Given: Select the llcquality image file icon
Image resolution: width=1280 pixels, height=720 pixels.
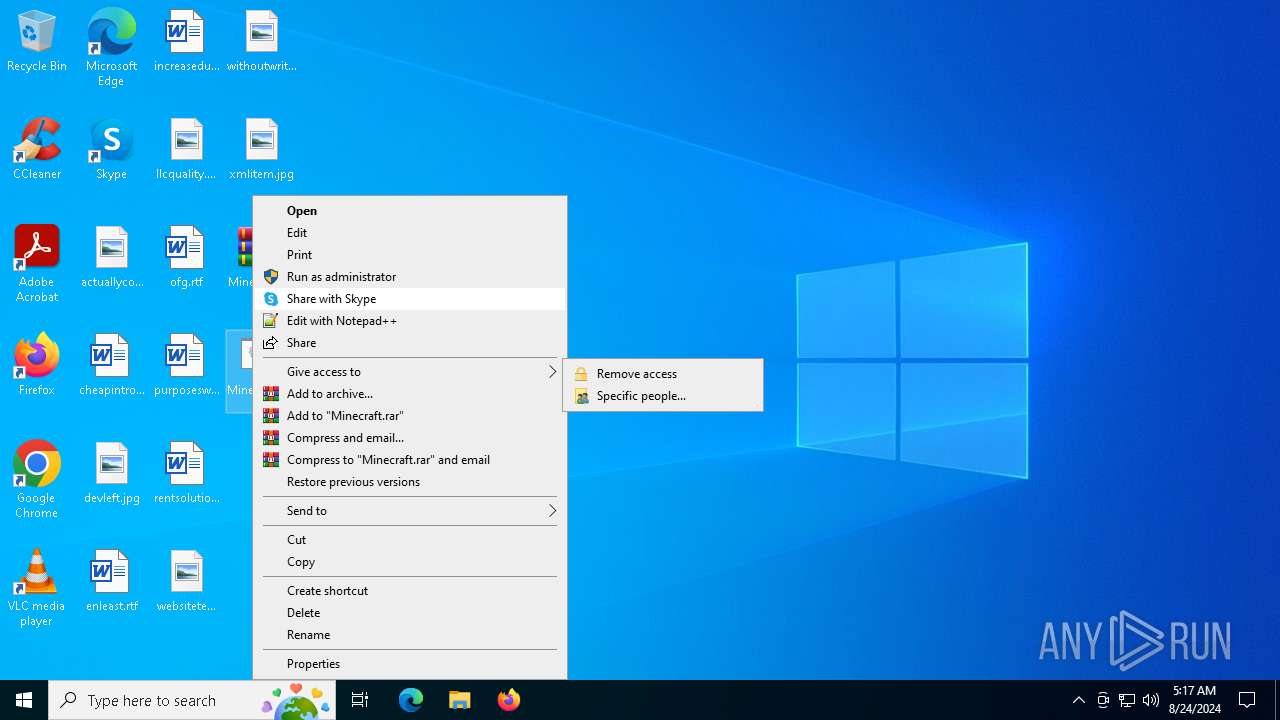Looking at the screenshot, I should pyautogui.click(x=186, y=150).
